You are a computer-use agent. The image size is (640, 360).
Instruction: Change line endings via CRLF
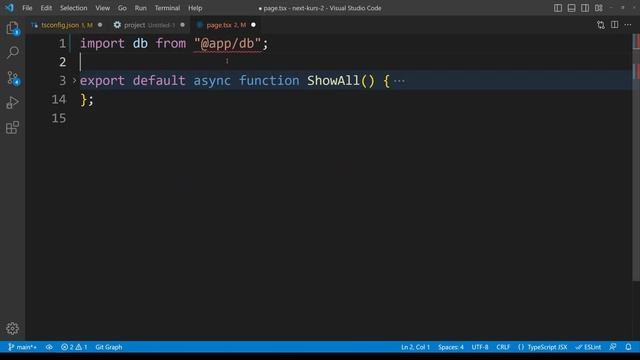pyautogui.click(x=503, y=347)
